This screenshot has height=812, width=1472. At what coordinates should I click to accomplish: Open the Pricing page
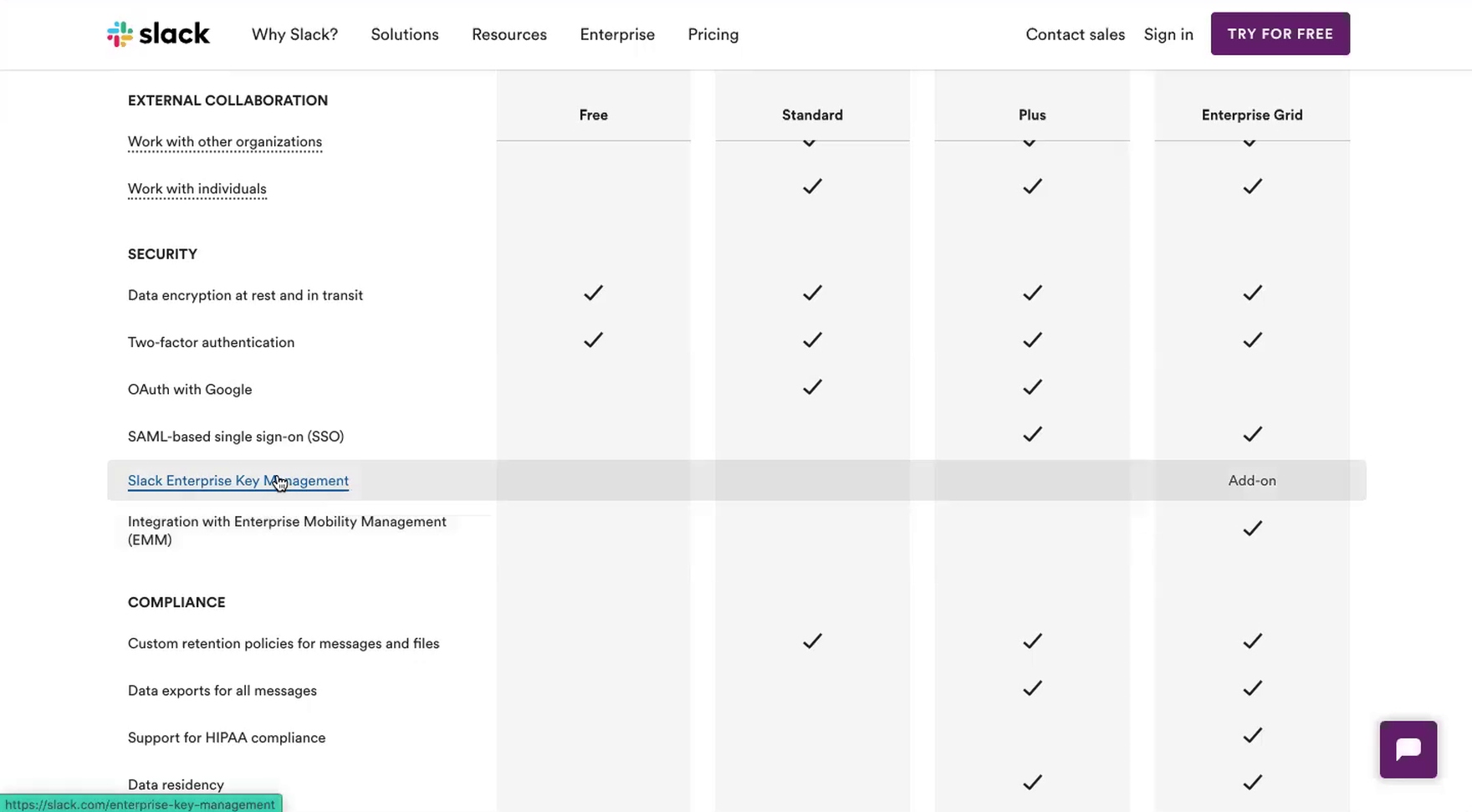click(713, 34)
